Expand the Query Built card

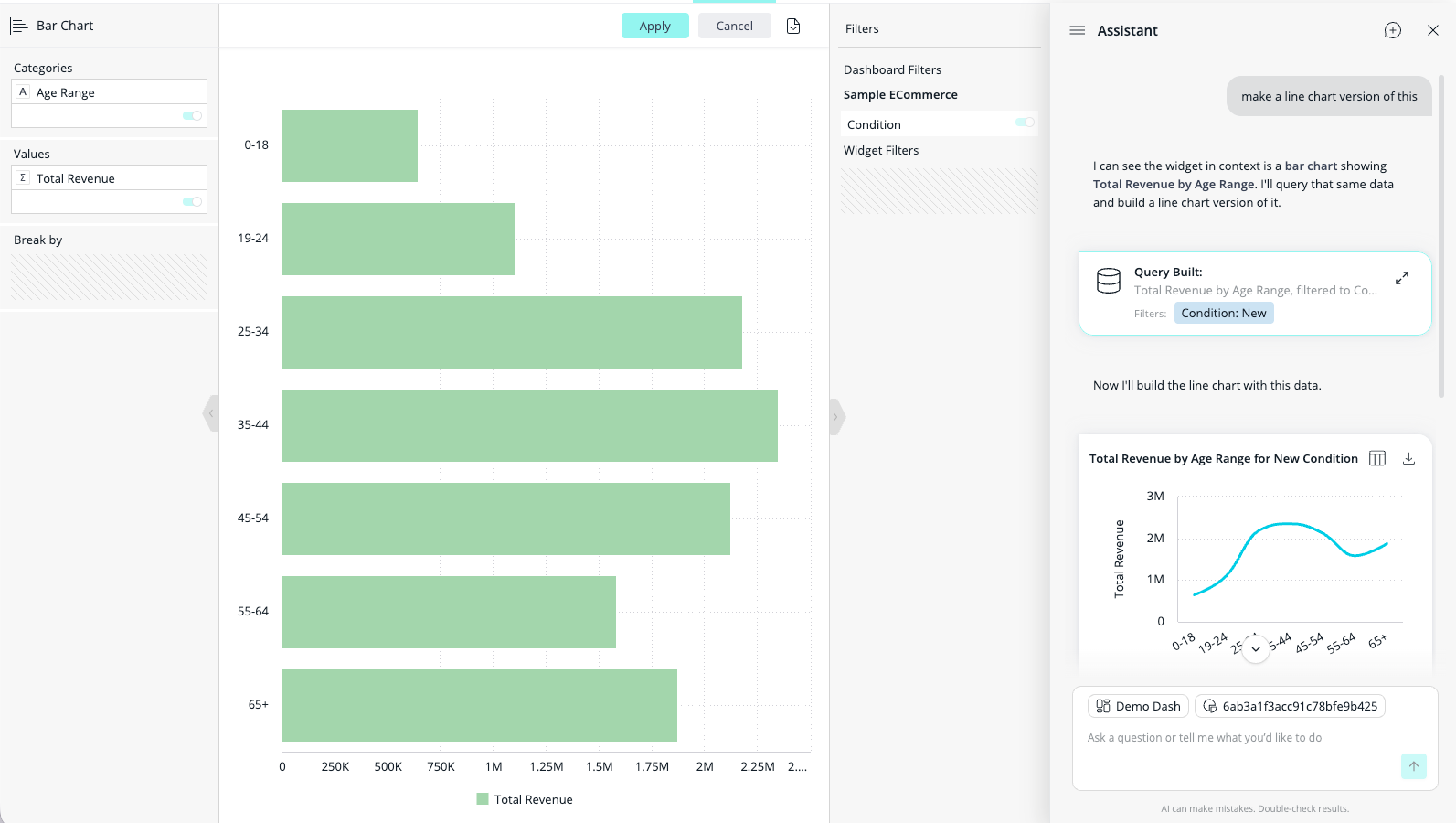click(1402, 278)
